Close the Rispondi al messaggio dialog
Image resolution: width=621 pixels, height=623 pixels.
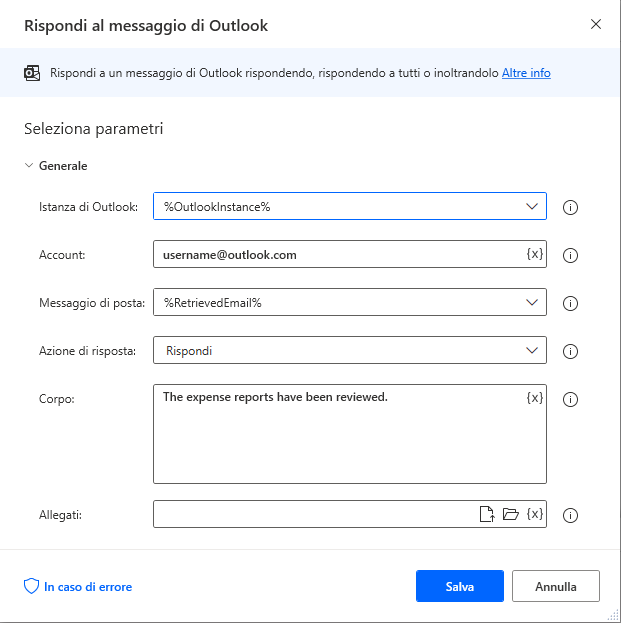(596, 24)
